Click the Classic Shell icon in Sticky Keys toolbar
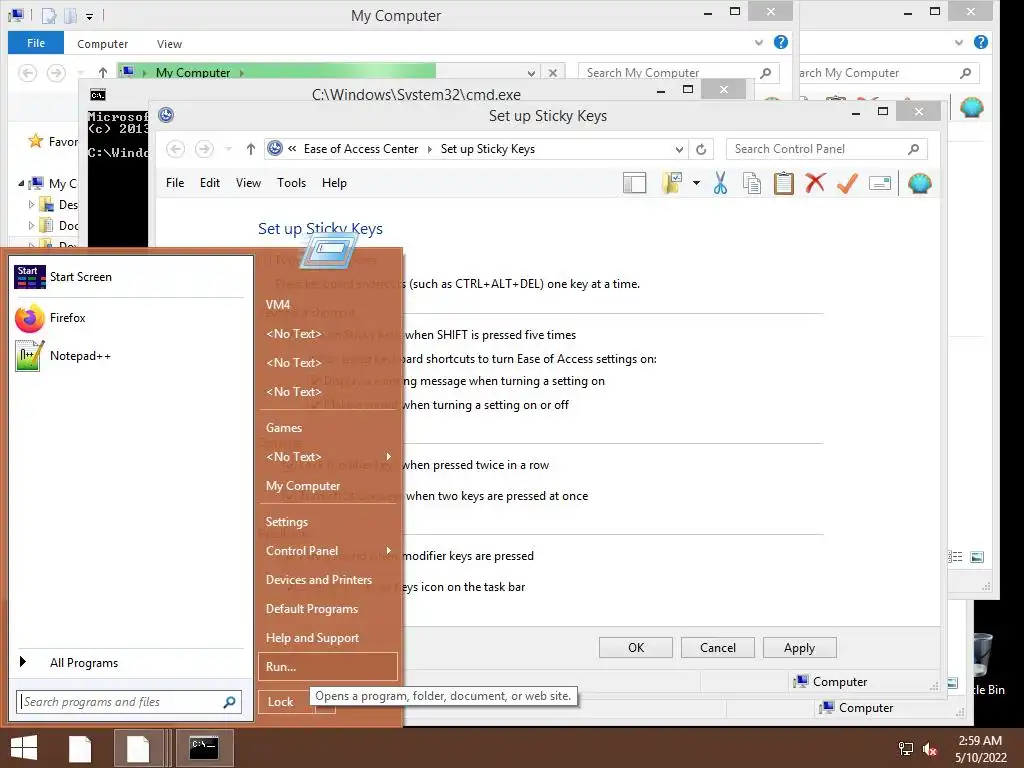Image resolution: width=1024 pixels, height=768 pixels. [920, 184]
